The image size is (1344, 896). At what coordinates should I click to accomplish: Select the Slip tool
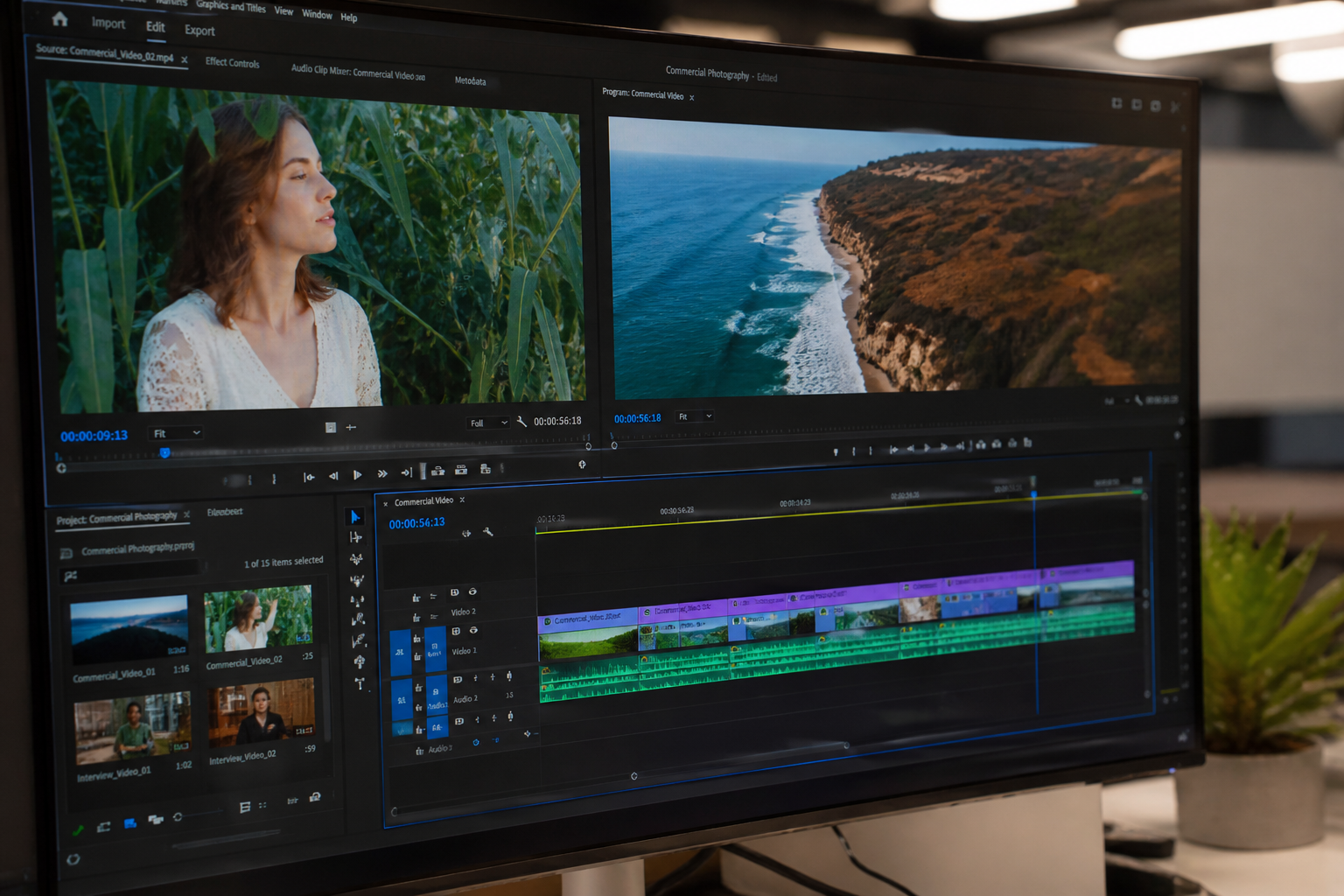point(357,601)
